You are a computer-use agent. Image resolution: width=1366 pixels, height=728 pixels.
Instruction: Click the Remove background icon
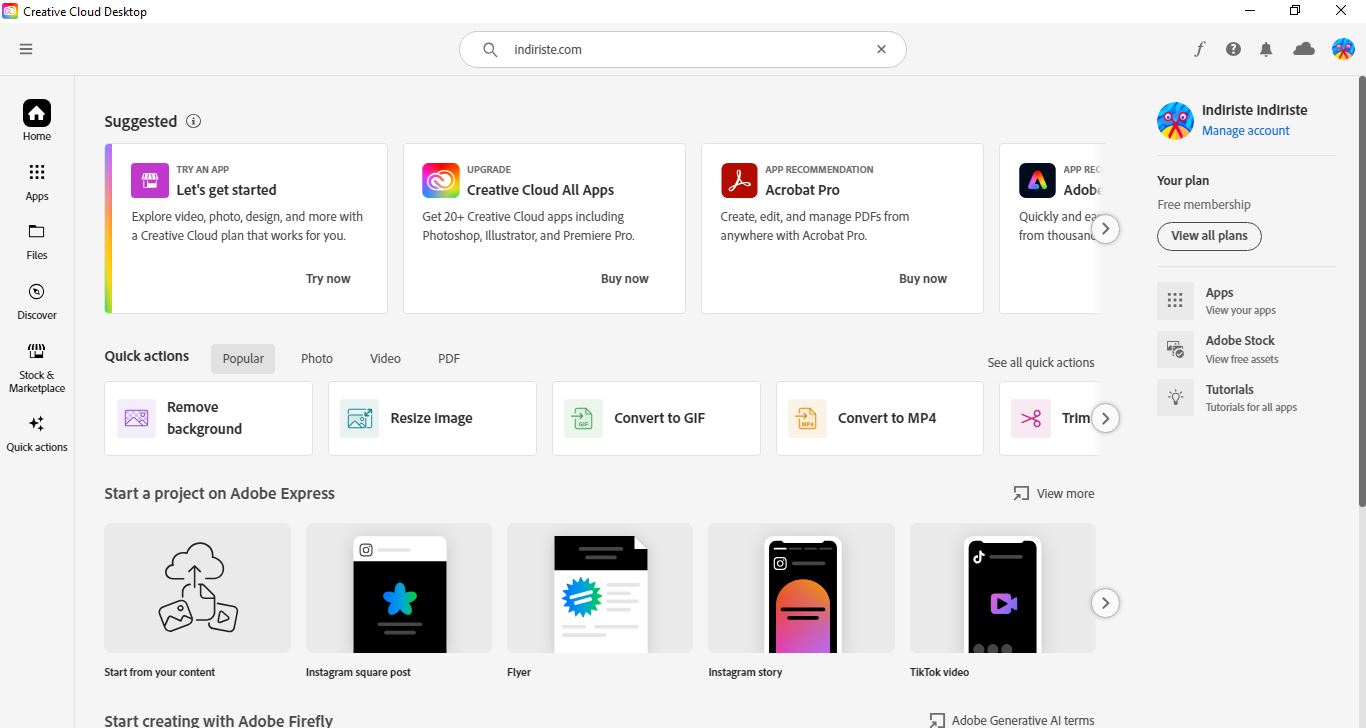coord(136,418)
